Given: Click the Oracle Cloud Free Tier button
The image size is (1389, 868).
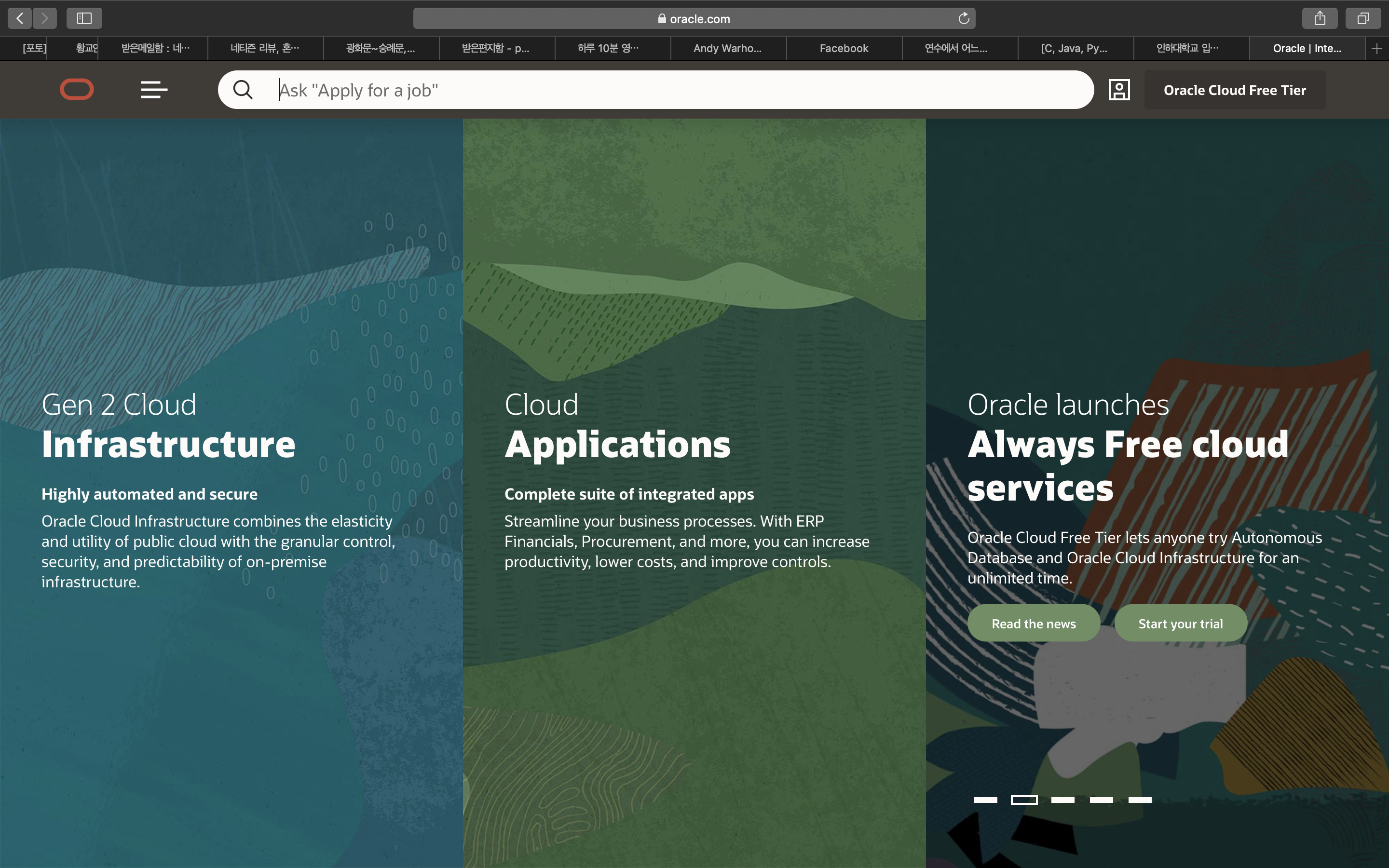Looking at the screenshot, I should [x=1235, y=90].
